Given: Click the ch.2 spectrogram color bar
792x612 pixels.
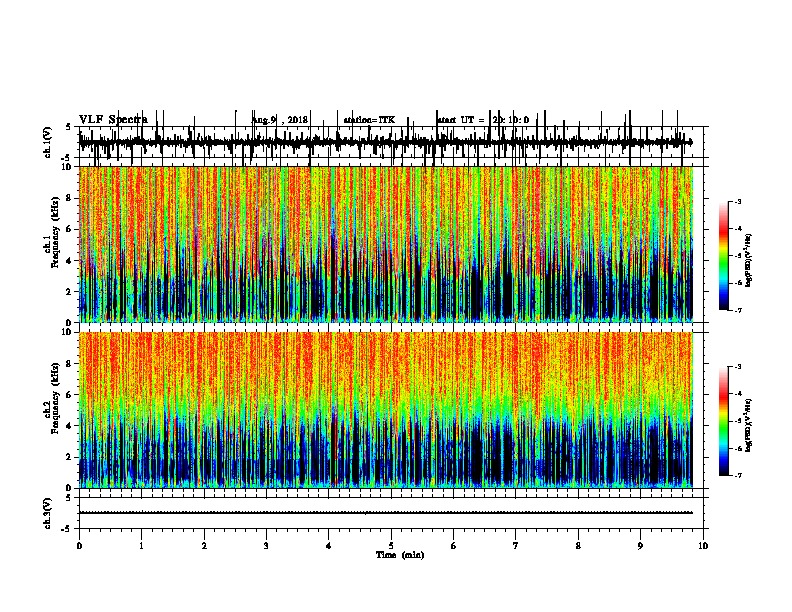Looking at the screenshot, I should click(x=724, y=421).
